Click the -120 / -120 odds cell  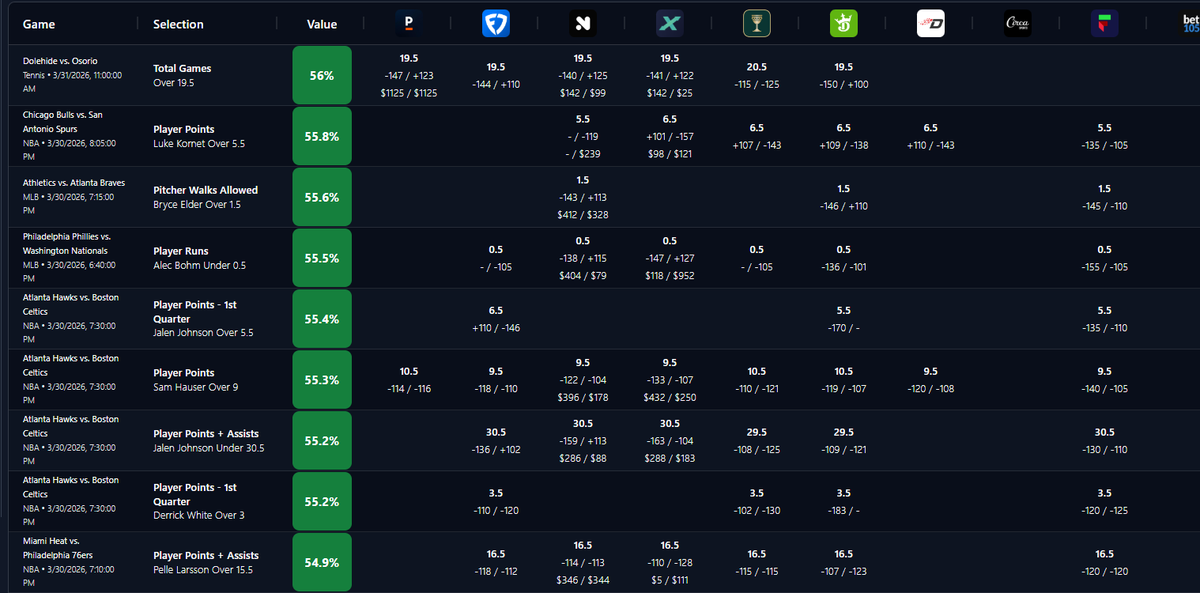pos(1104,572)
